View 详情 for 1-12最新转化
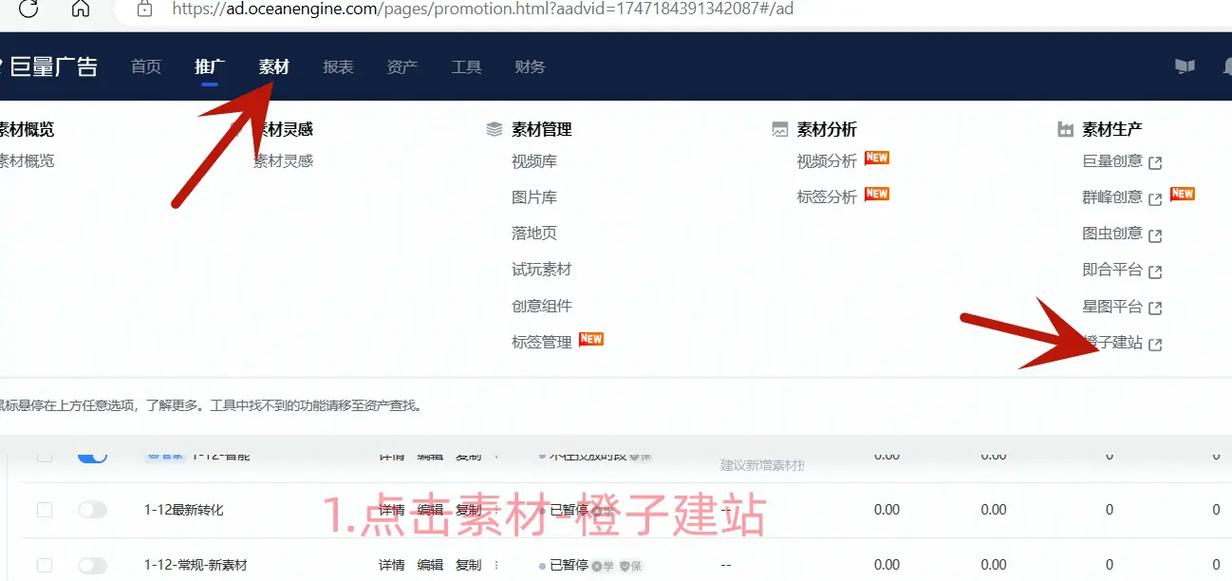The height and width of the screenshot is (581, 1232). pyautogui.click(x=391, y=510)
